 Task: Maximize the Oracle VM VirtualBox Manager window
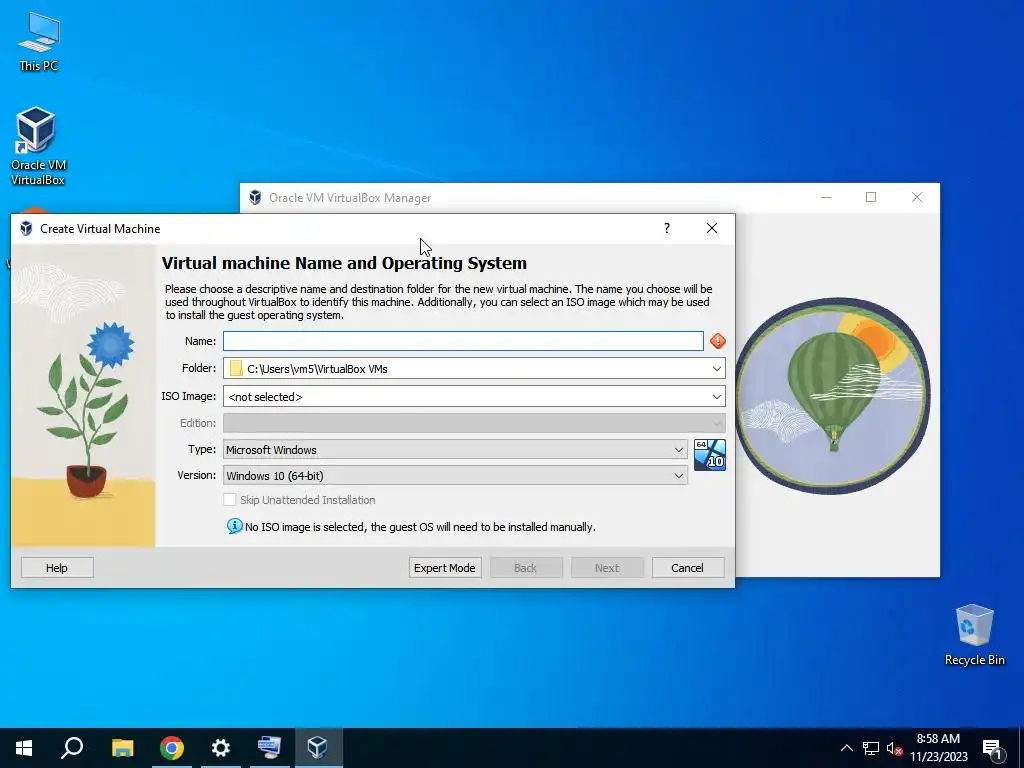click(x=871, y=197)
